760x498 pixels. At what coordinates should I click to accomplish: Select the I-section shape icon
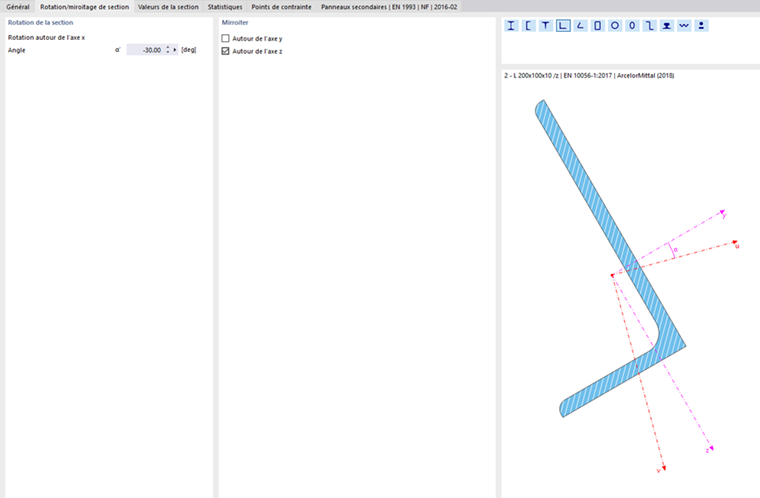[511, 26]
